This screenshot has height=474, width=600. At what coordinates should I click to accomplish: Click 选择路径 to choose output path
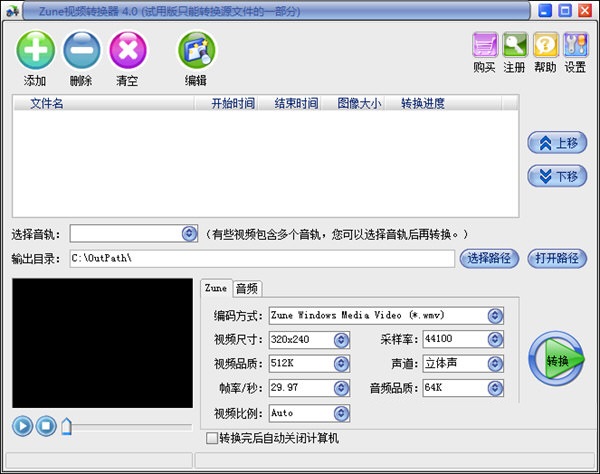click(x=489, y=259)
